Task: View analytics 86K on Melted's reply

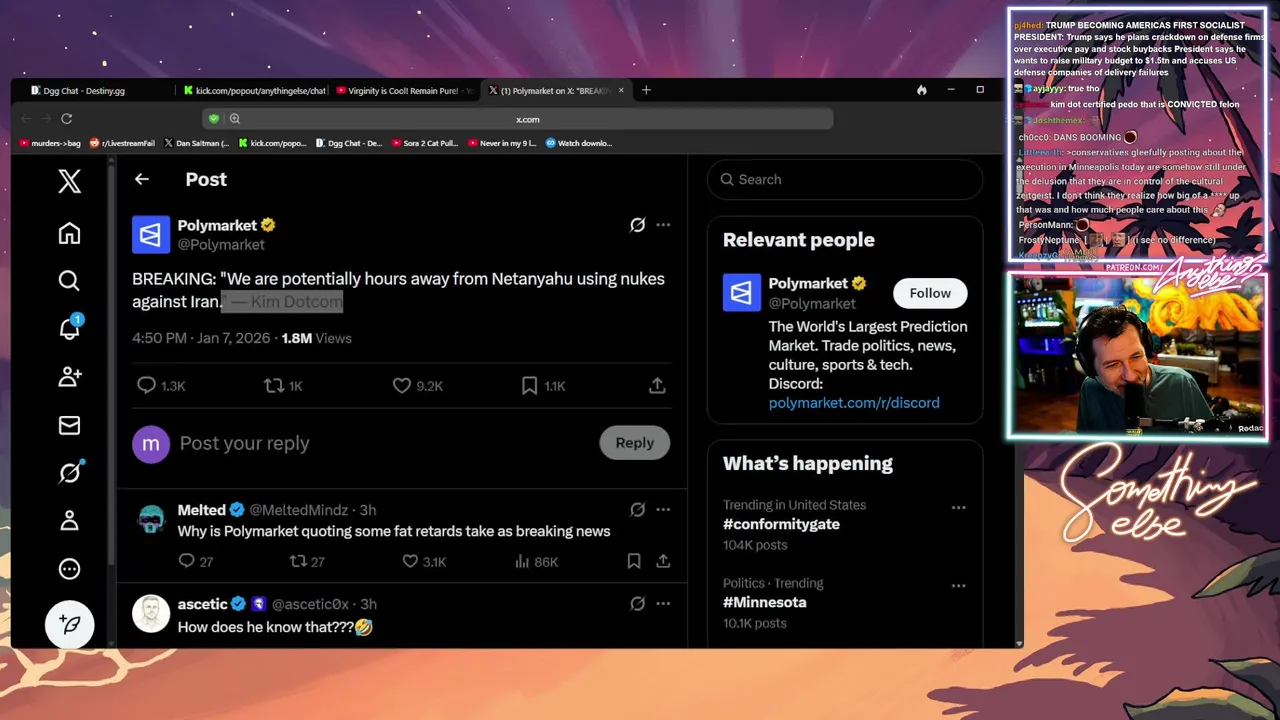Action: click(536, 562)
